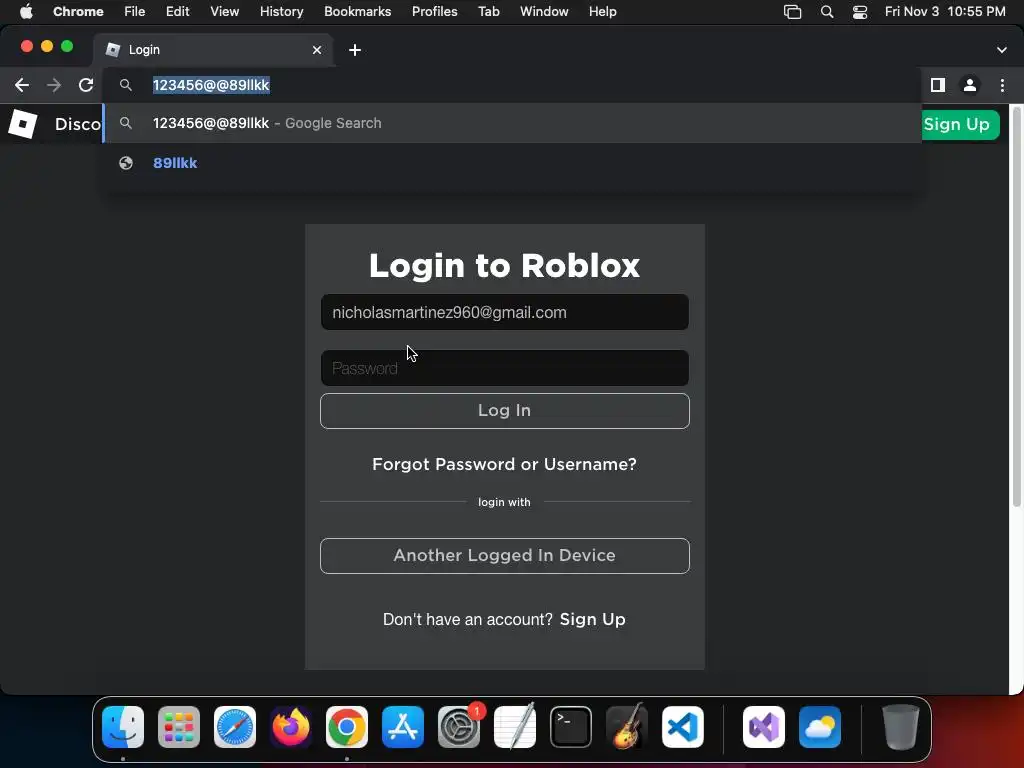Open the Tab menu
Image resolution: width=1024 pixels, height=768 pixels.
(x=488, y=11)
